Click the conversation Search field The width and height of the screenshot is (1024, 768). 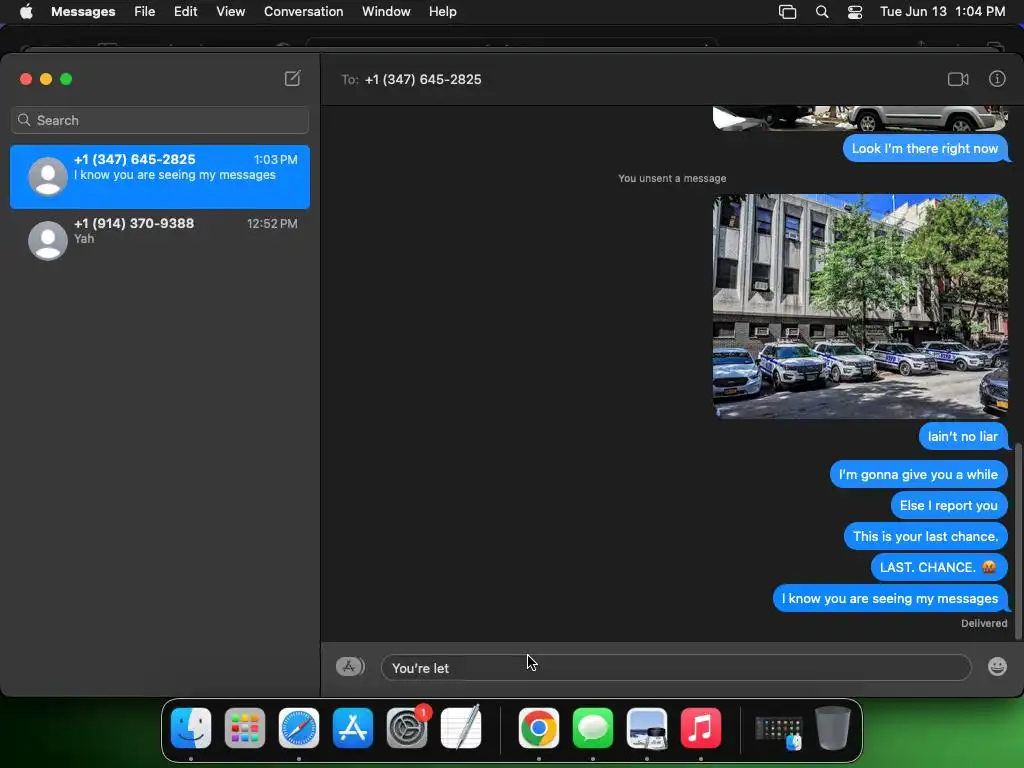(x=160, y=120)
